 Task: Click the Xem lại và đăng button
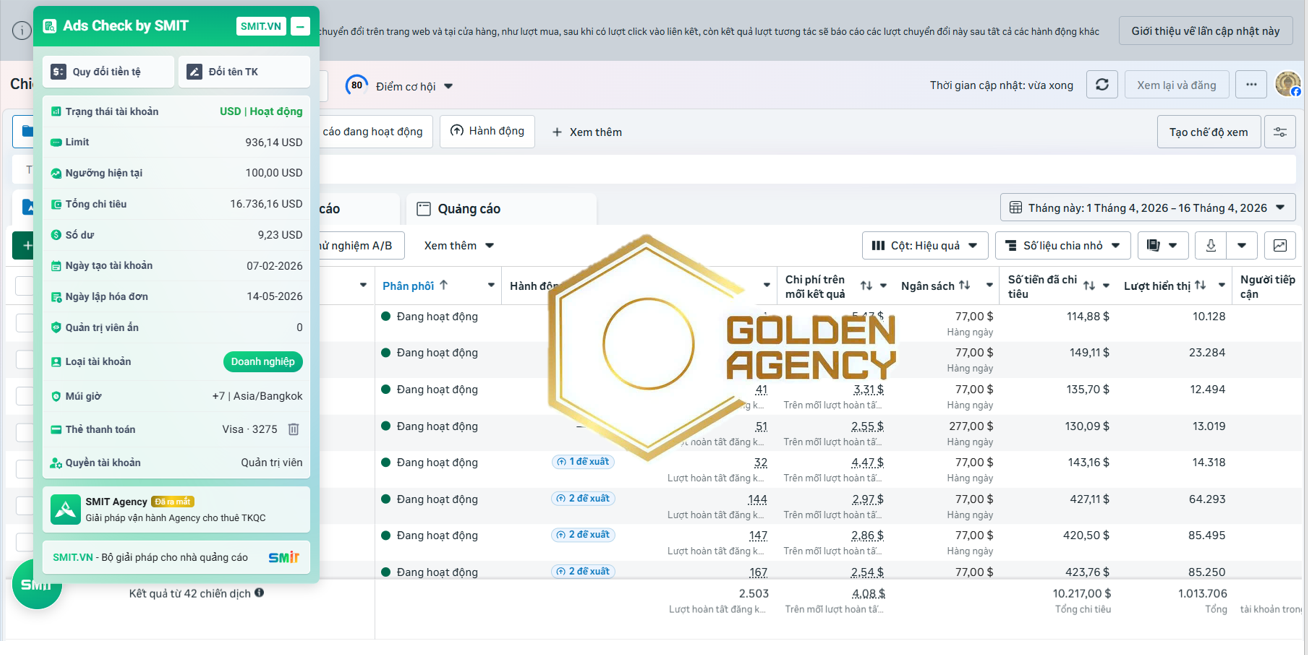point(1176,85)
